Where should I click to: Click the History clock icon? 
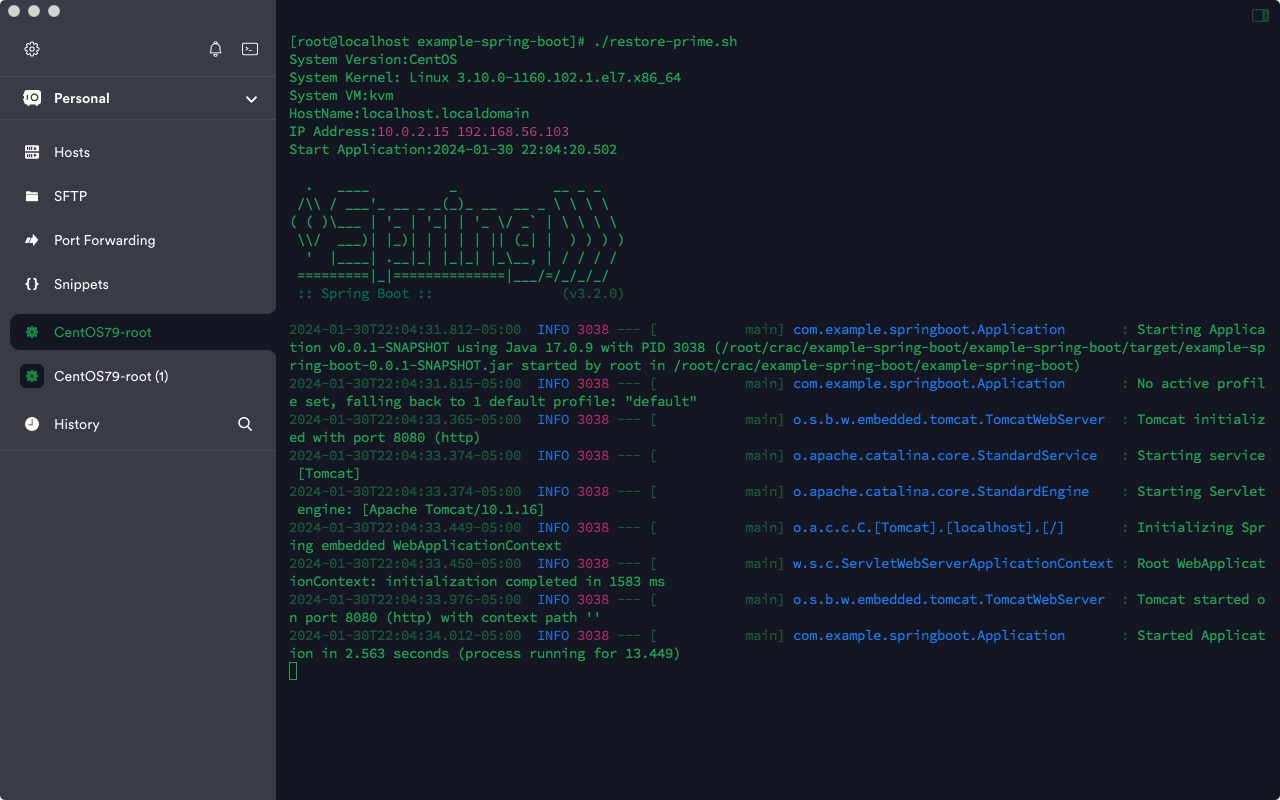(x=32, y=424)
